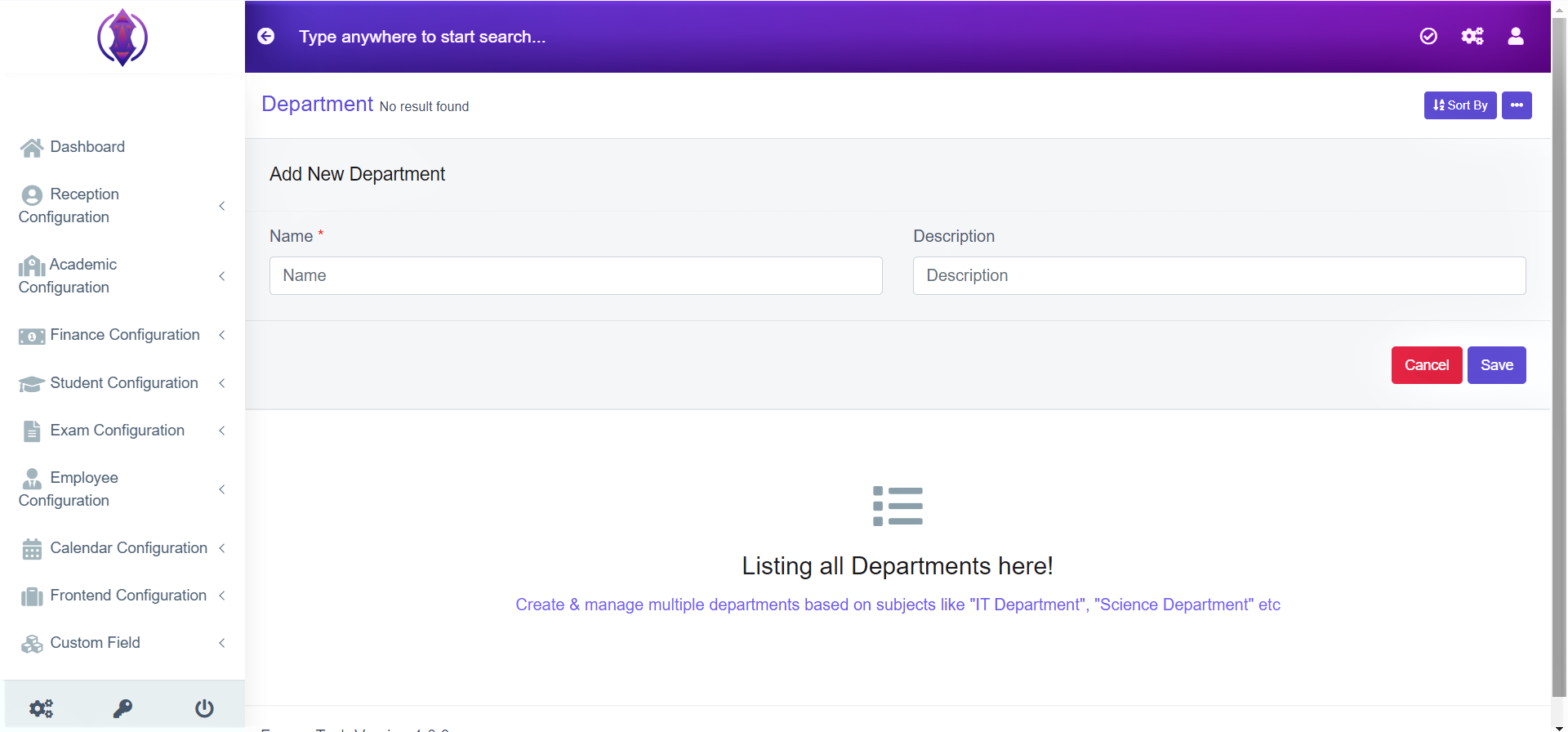This screenshot has height=732, width=1568.
Task: Expand Student Configuration chevron
Action: [x=222, y=383]
